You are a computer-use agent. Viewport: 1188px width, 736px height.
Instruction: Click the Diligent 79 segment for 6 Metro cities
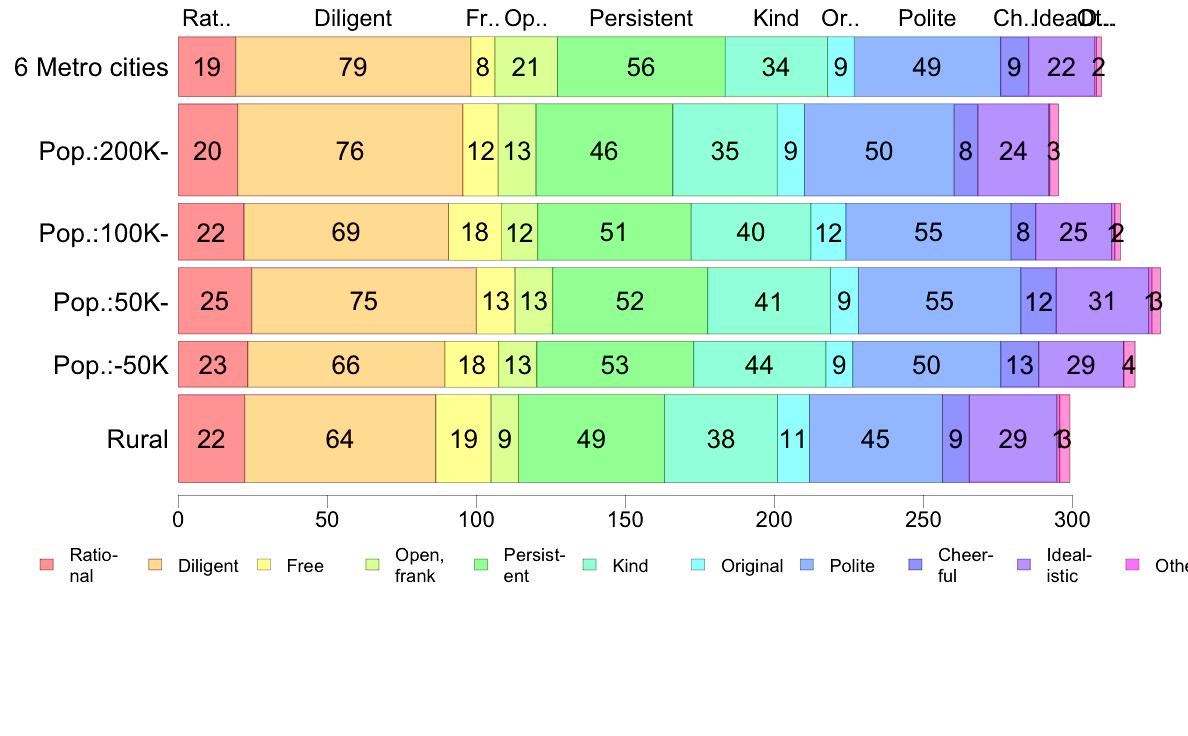(x=353, y=67)
